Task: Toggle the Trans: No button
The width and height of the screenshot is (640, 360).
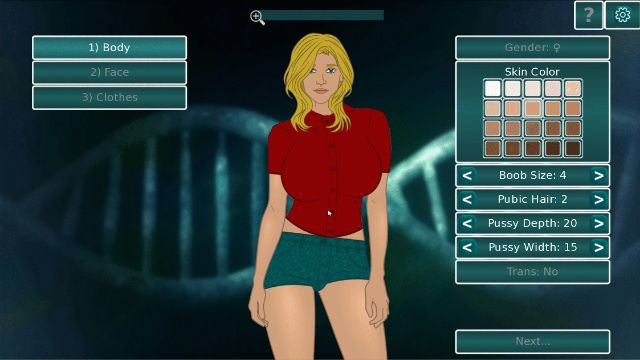Action: click(533, 272)
